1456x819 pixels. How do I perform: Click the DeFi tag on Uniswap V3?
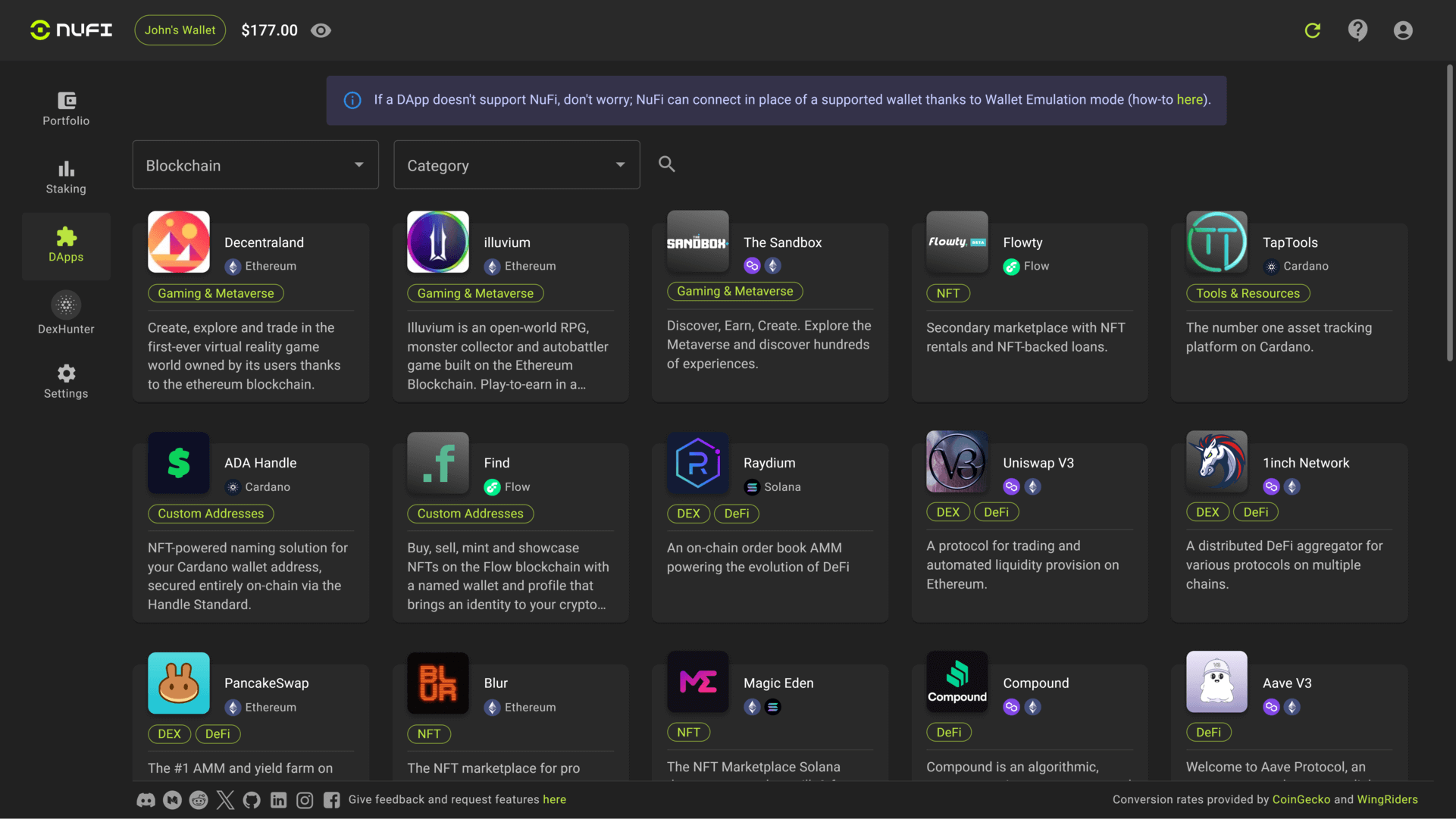coord(996,512)
